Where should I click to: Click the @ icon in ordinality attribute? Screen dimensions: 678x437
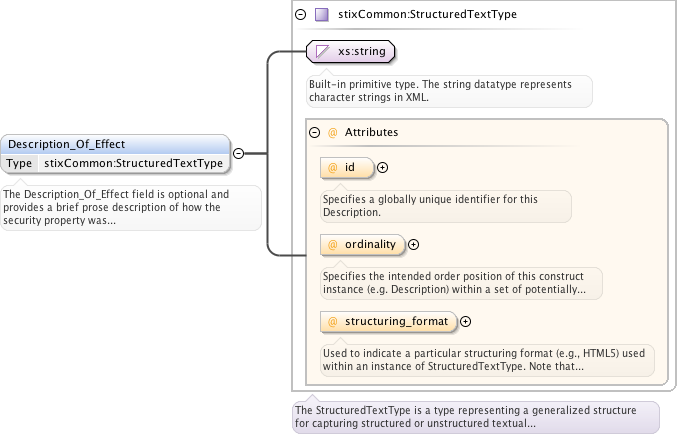point(333,244)
